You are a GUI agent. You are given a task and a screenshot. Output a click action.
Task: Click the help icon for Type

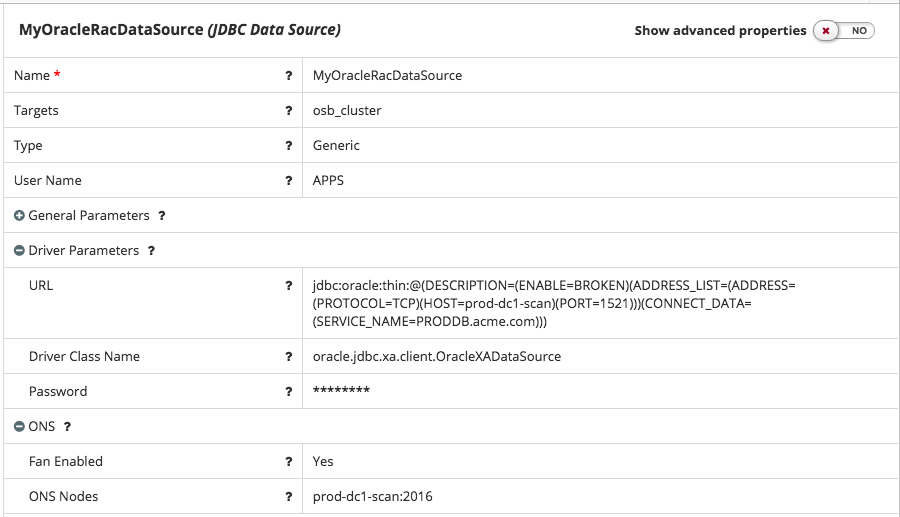click(x=289, y=146)
